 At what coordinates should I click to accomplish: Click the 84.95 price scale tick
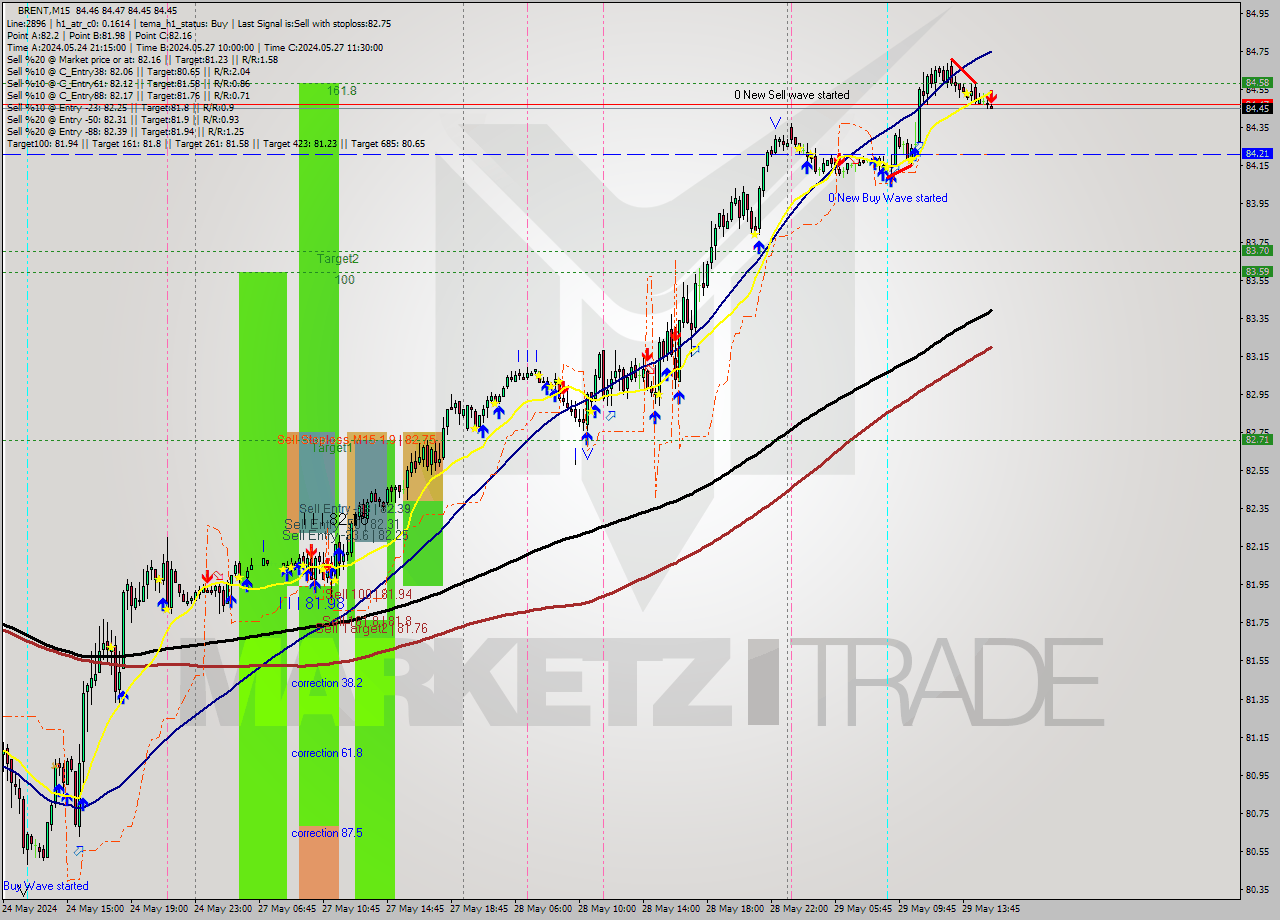tap(1257, 13)
